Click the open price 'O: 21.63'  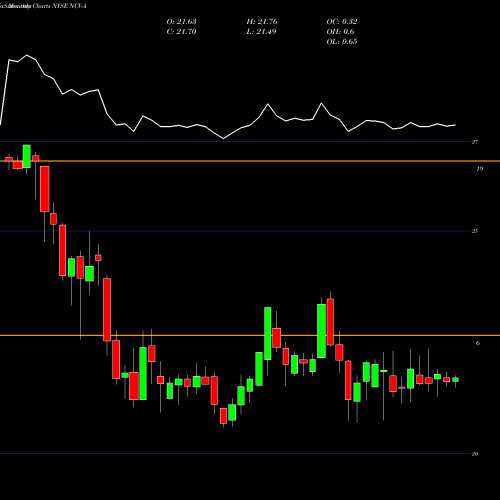[181, 22]
